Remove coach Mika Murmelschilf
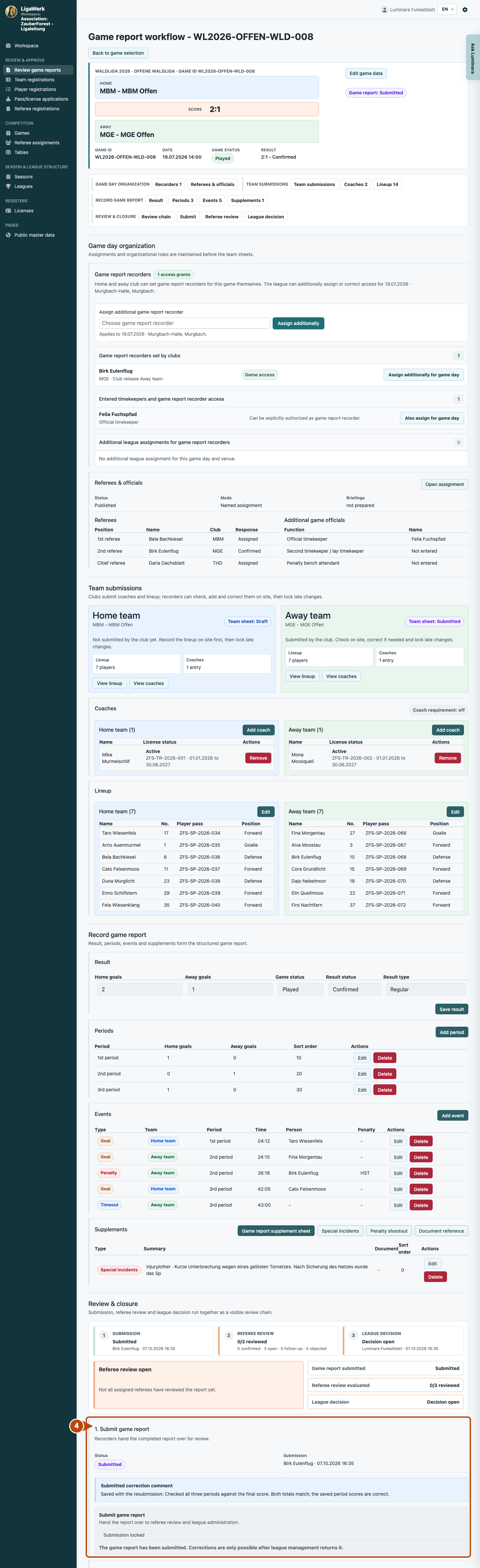 259,758
